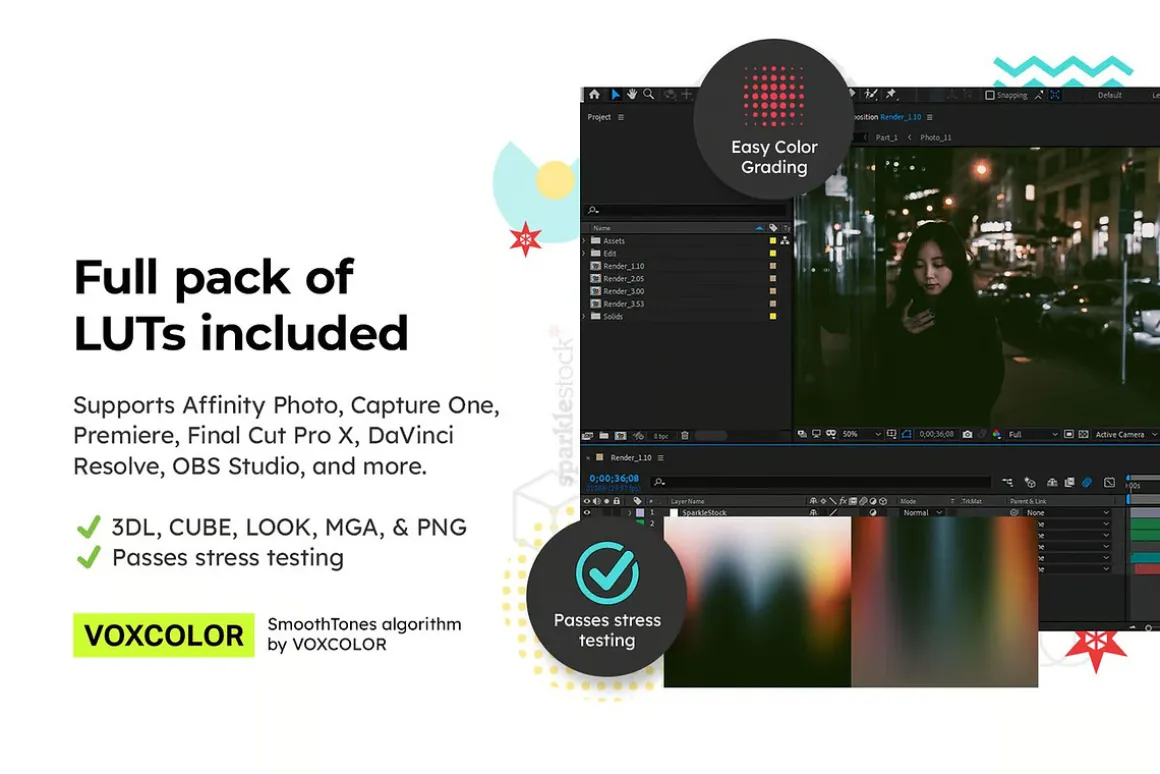Click the Composition mini-flowchart icon in timeline
This screenshot has width=1160, height=774.
click(1008, 482)
